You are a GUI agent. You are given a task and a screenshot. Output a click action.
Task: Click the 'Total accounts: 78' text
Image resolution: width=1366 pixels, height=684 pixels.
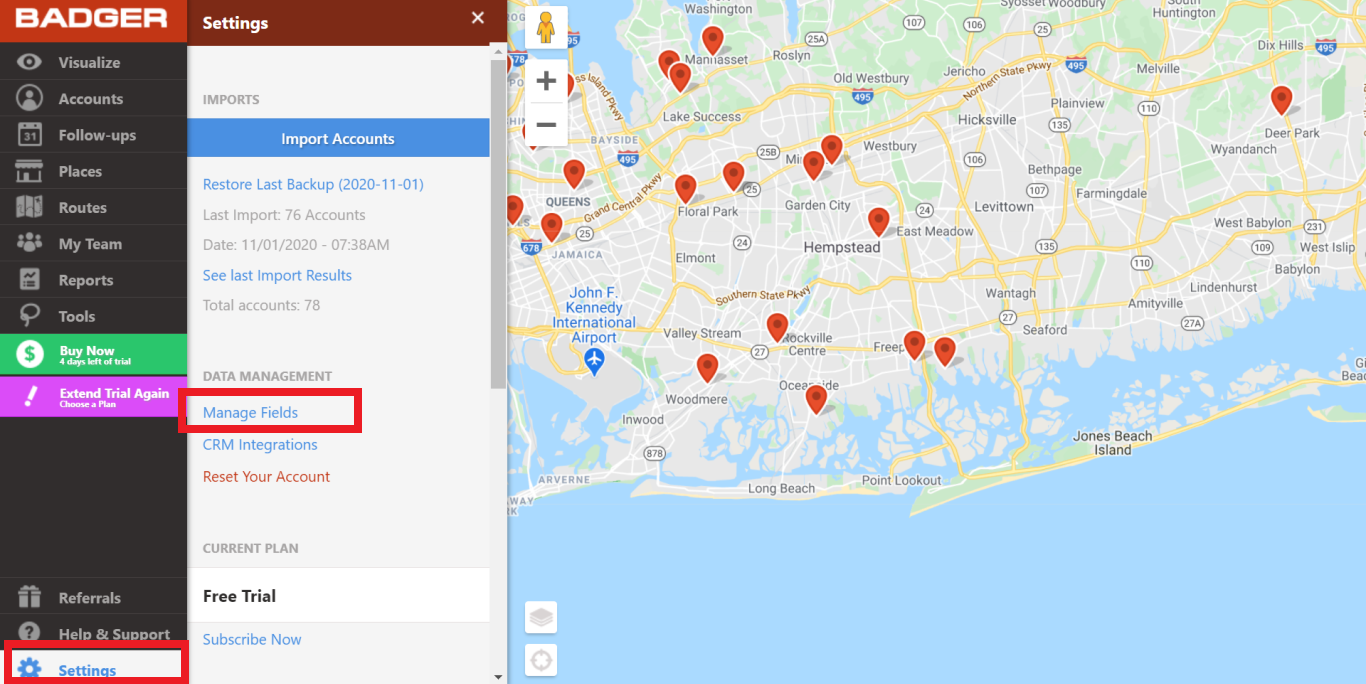tap(261, 305)
